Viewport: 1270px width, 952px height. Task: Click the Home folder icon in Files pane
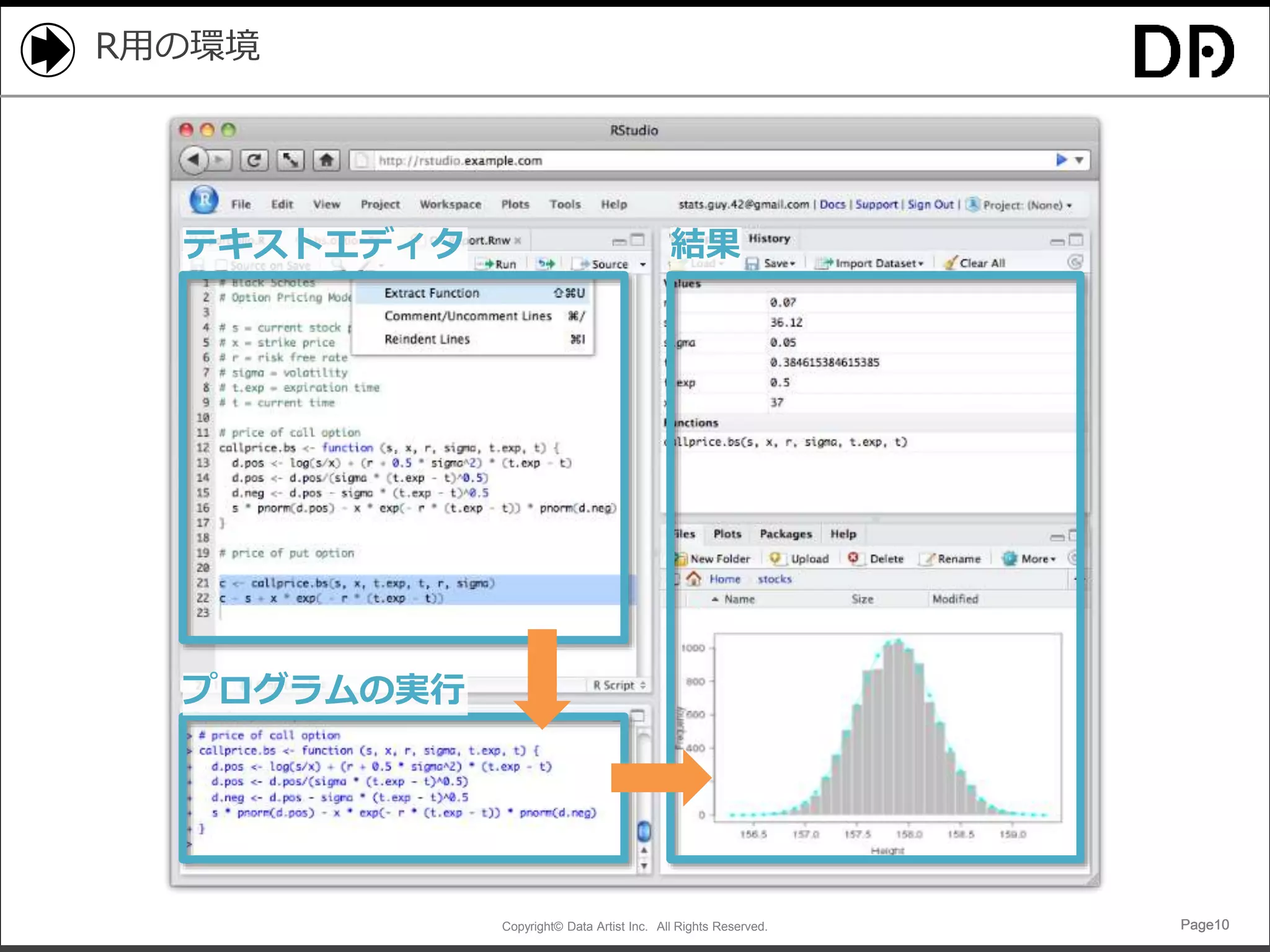click(695, 579)
